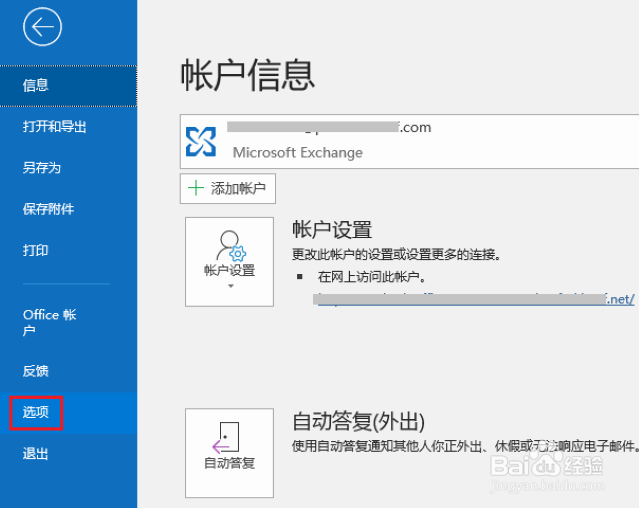Select 保存附件 in the sidebar
The image size is (639, 508).
click(68, 209)
